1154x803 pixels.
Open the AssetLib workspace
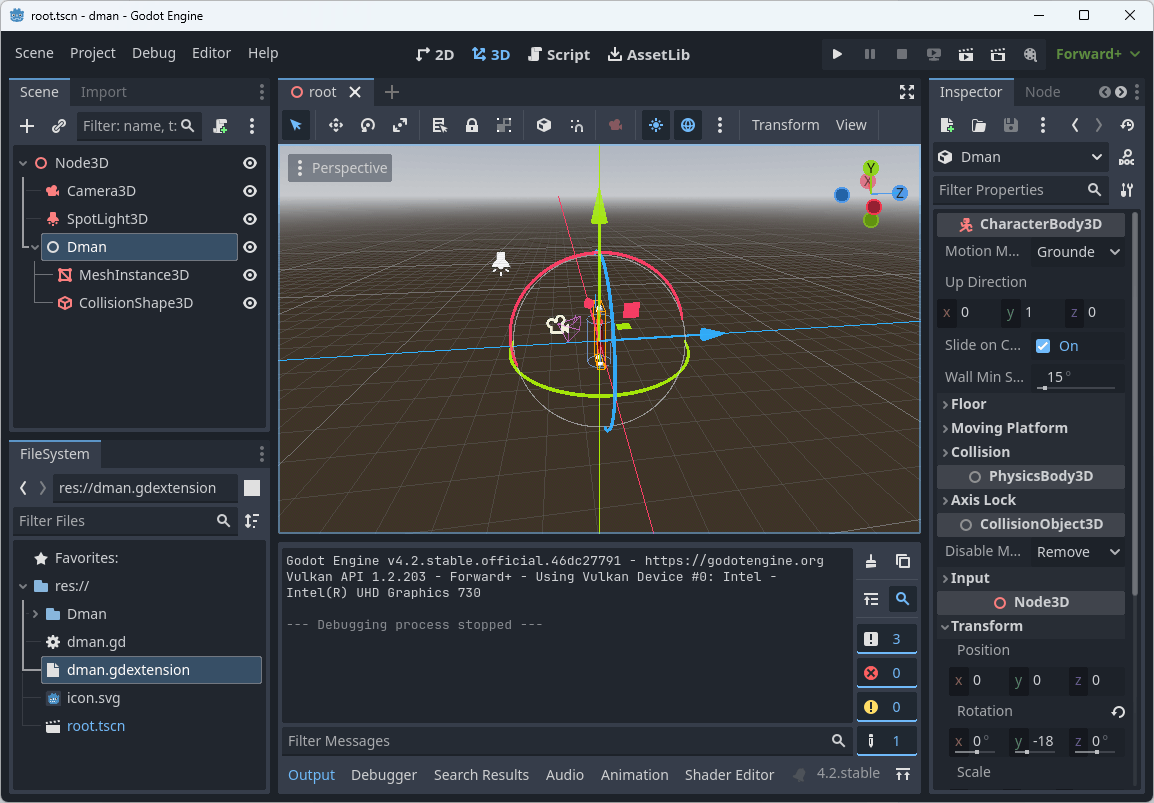(x=648, y=54)
